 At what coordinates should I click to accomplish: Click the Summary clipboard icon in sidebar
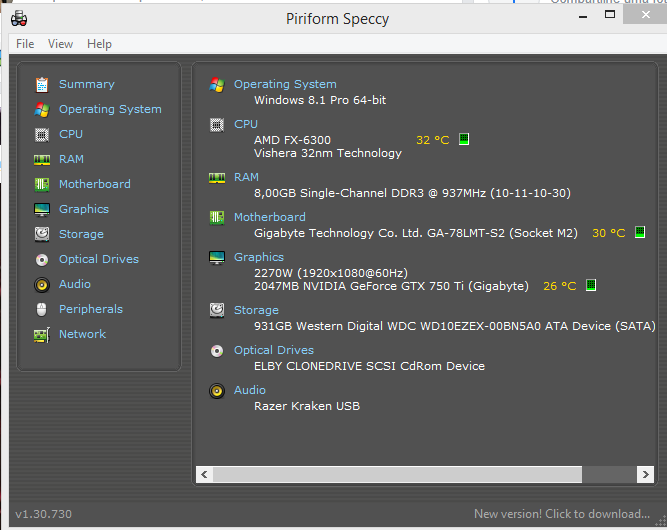point(42,85)
